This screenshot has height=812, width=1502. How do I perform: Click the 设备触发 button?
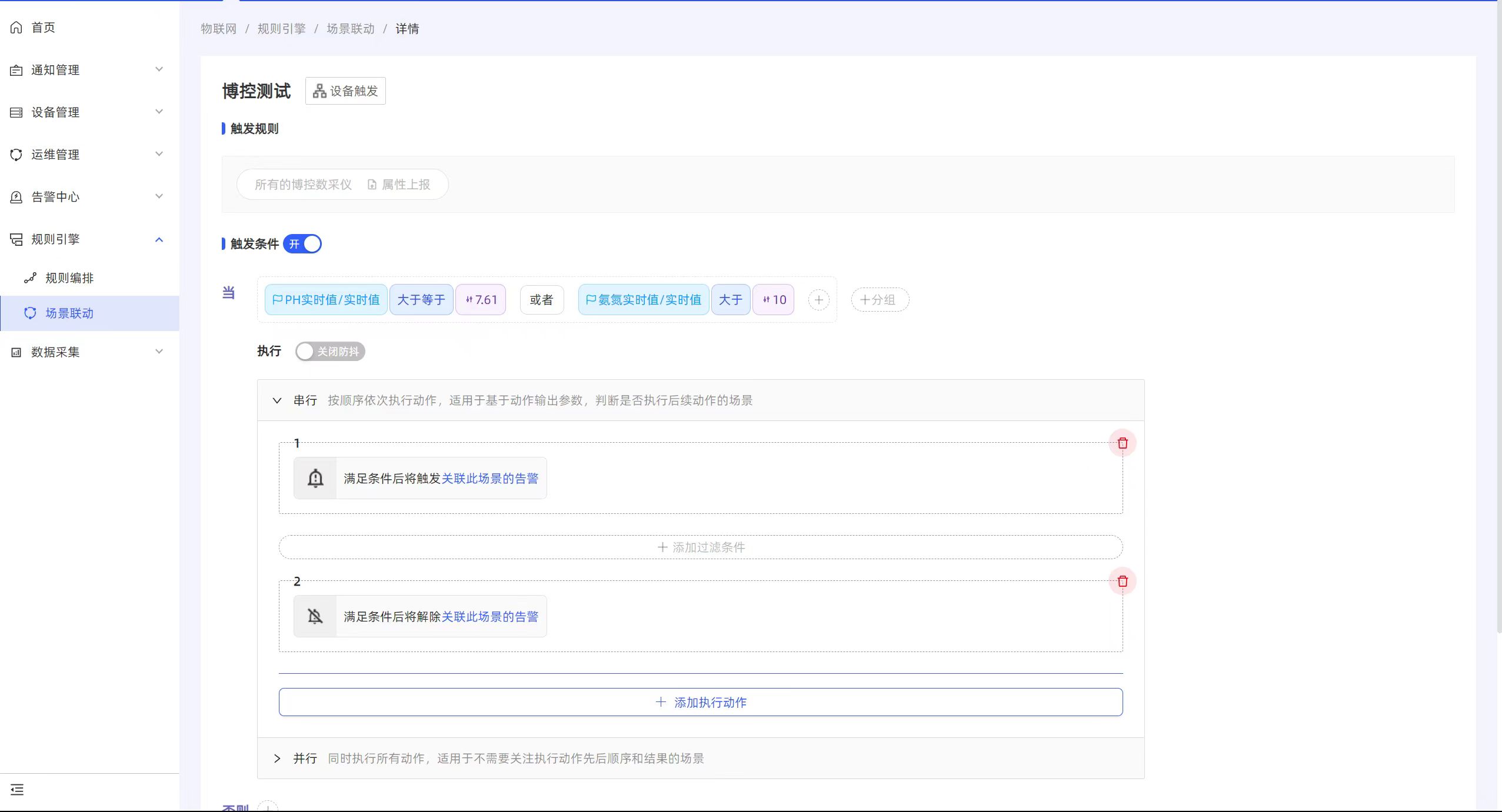345,91
